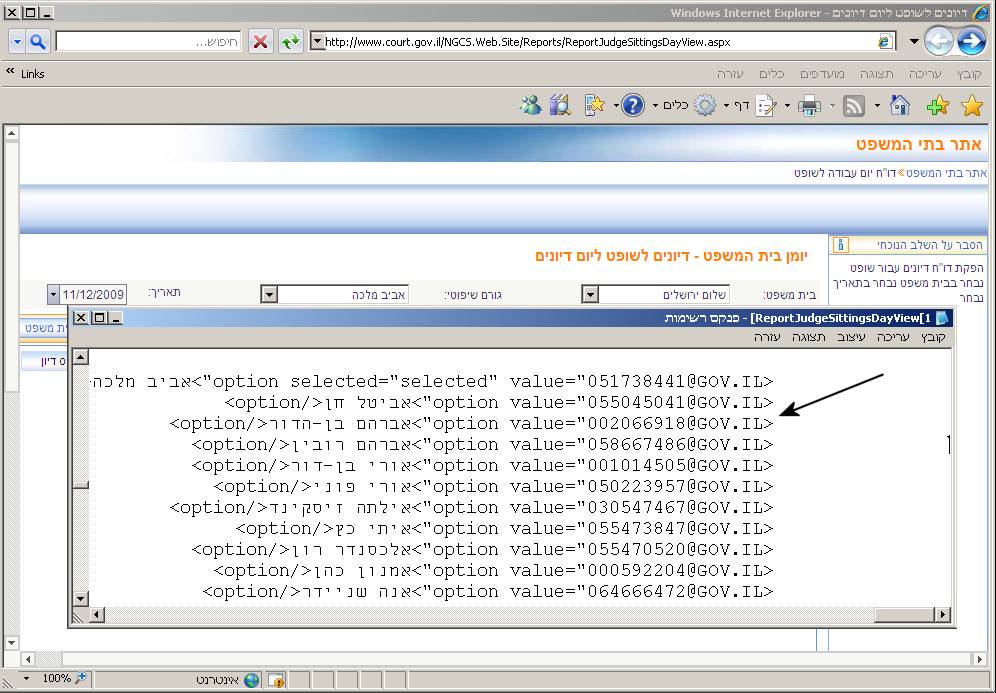Open the date 11/12/2009 dropdown

[53, 295]
